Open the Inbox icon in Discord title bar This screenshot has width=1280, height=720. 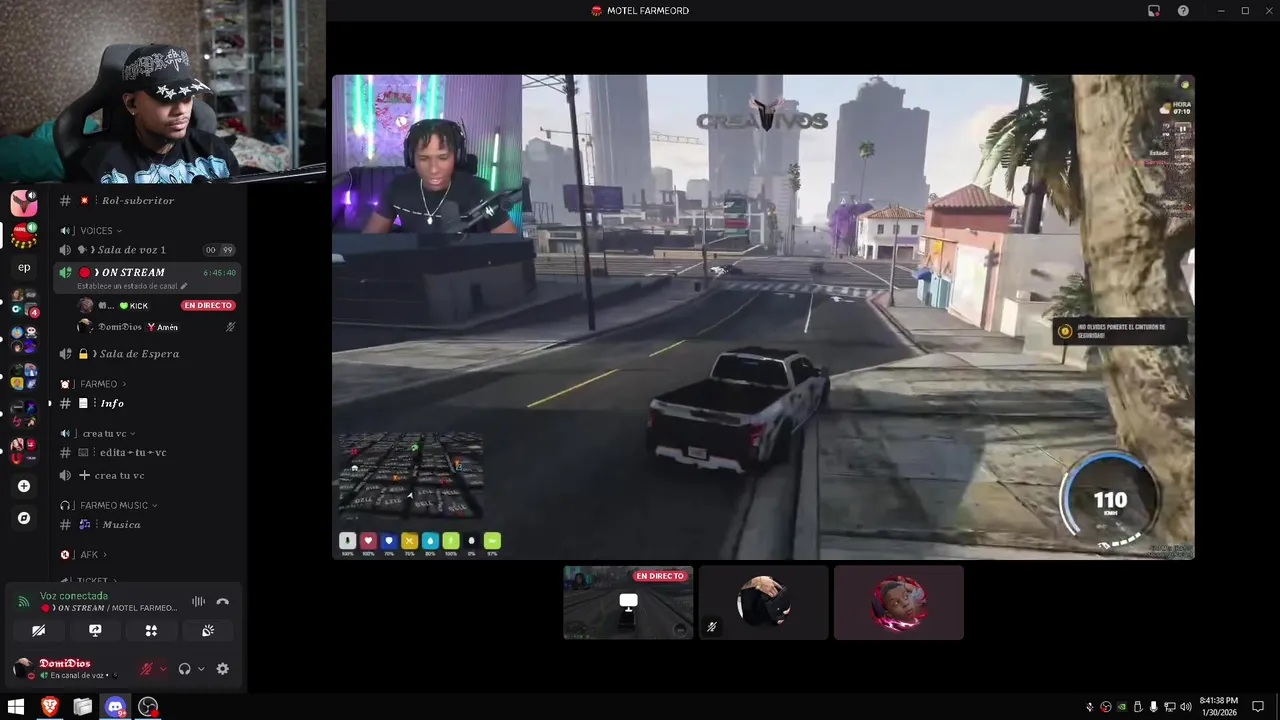pyautogui.click(x=1154, y=11)
